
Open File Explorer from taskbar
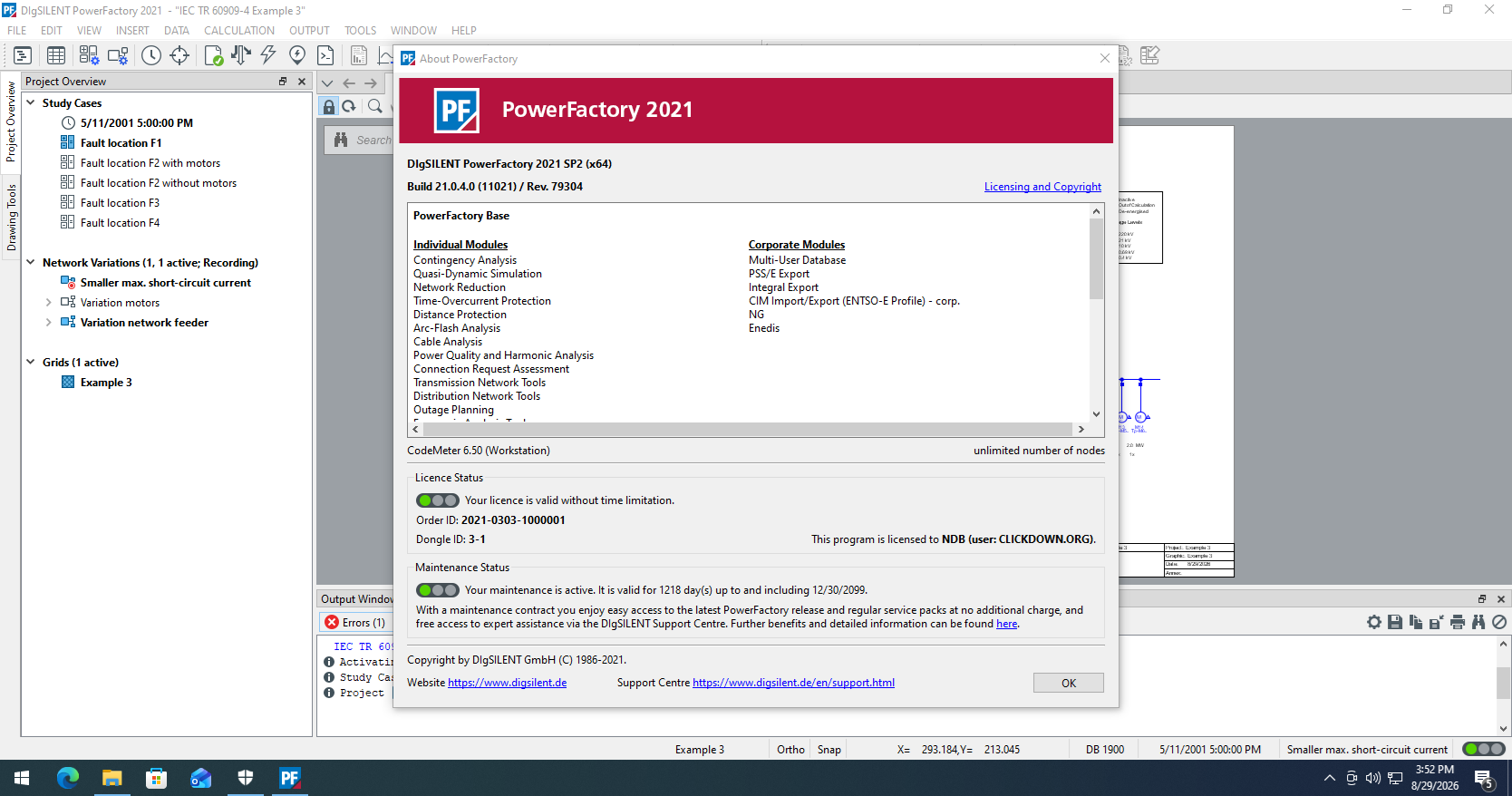pyautogui.click(x=111, y=777)
